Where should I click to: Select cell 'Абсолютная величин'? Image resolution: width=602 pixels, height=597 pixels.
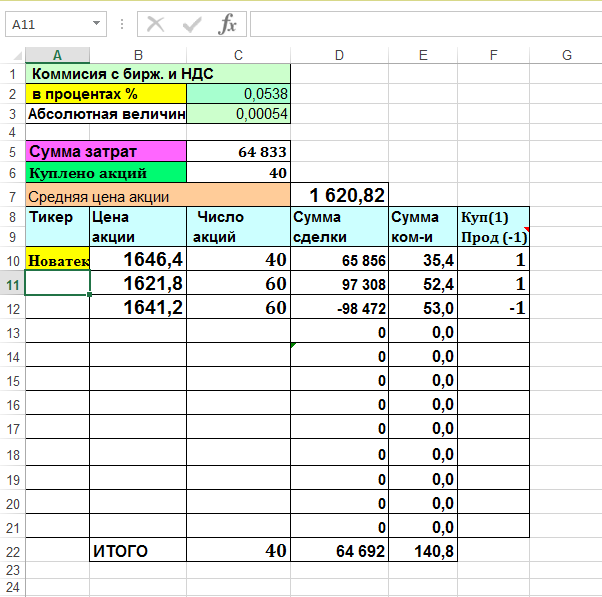pos(106,114)
